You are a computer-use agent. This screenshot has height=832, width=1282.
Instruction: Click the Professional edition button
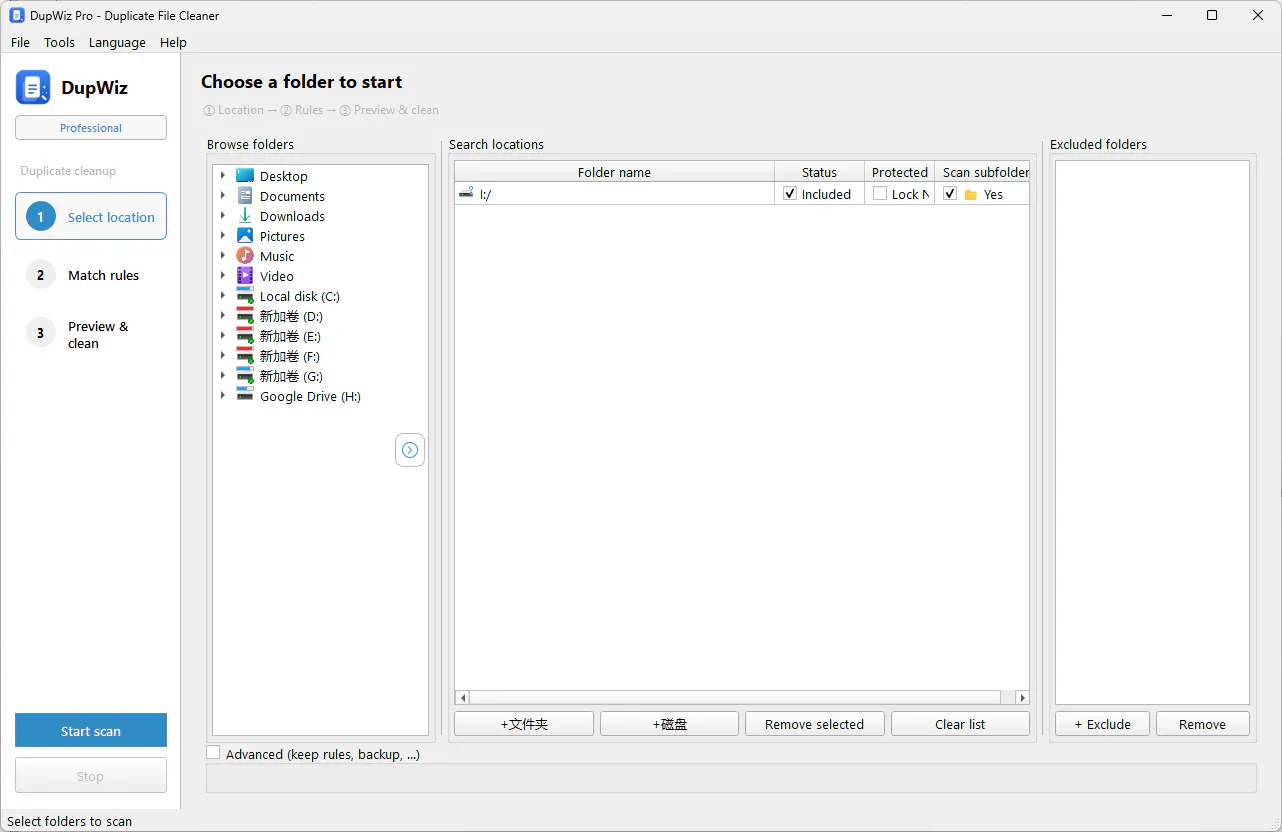tap(91, 128)
